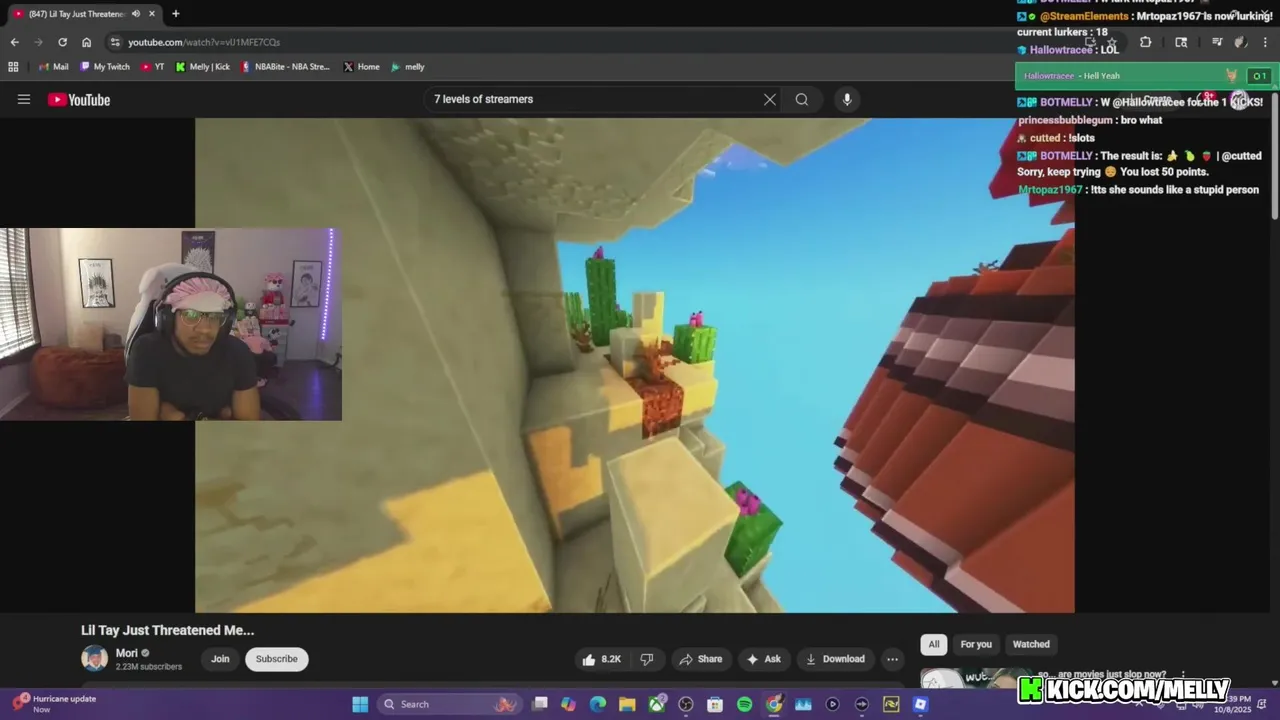Open Chrome three-dot menu

pyautogui.click(x=1266, y=42)
